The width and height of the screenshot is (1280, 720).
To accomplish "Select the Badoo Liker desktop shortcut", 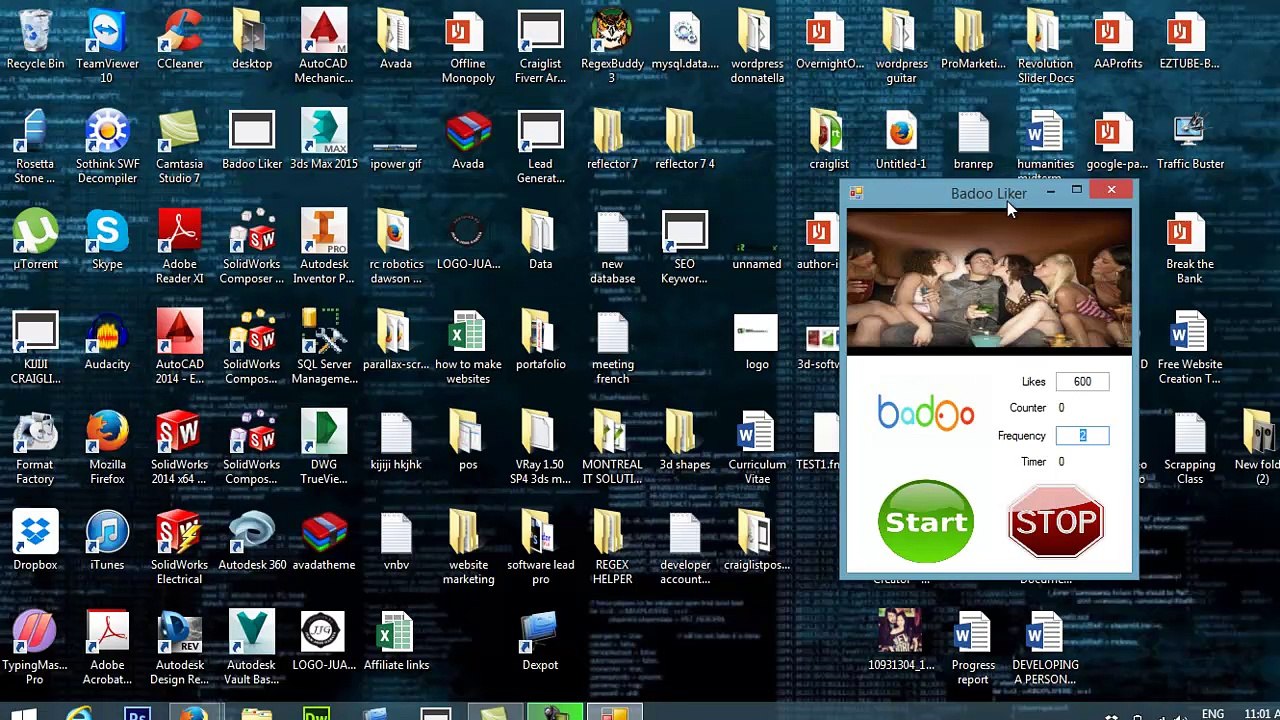I will pos(252,140).
